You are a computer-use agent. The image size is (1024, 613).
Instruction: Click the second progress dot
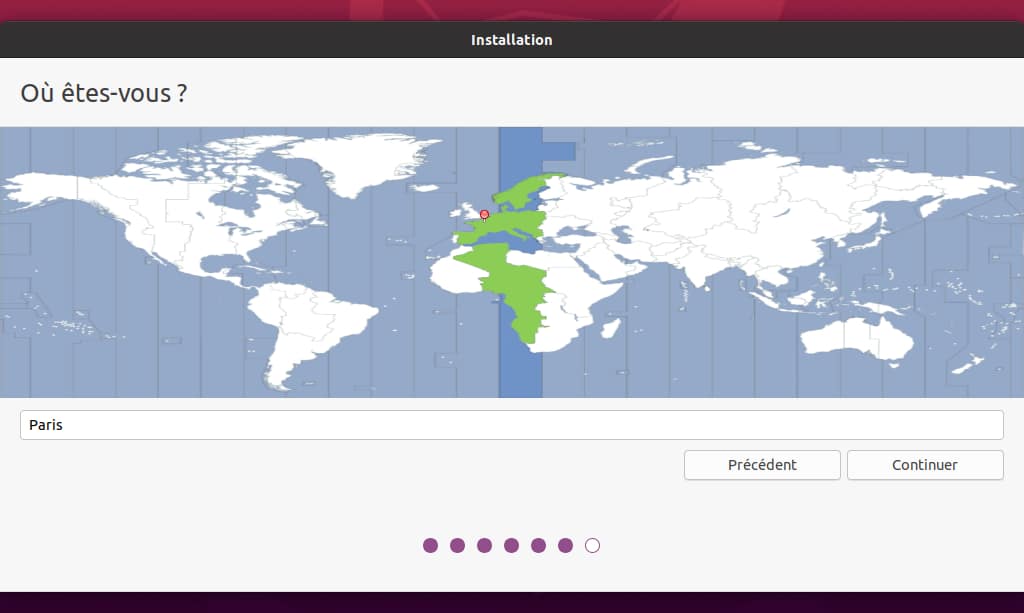click(457, 545)
